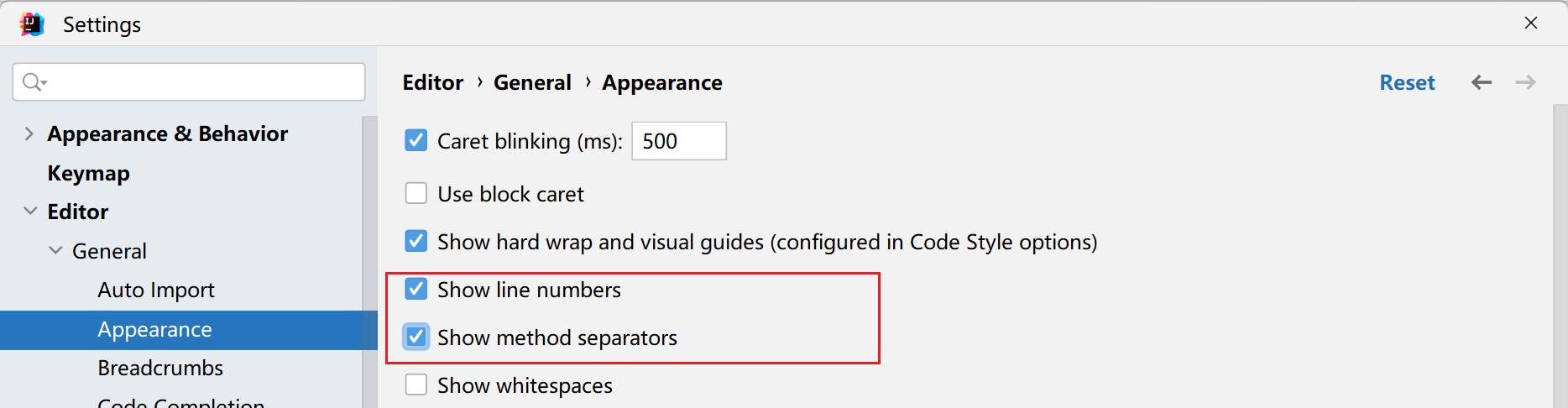The height and width of the screenshot is (408, 1568).
Task: Collapse the Editor tree node
Action: [29, 212]
